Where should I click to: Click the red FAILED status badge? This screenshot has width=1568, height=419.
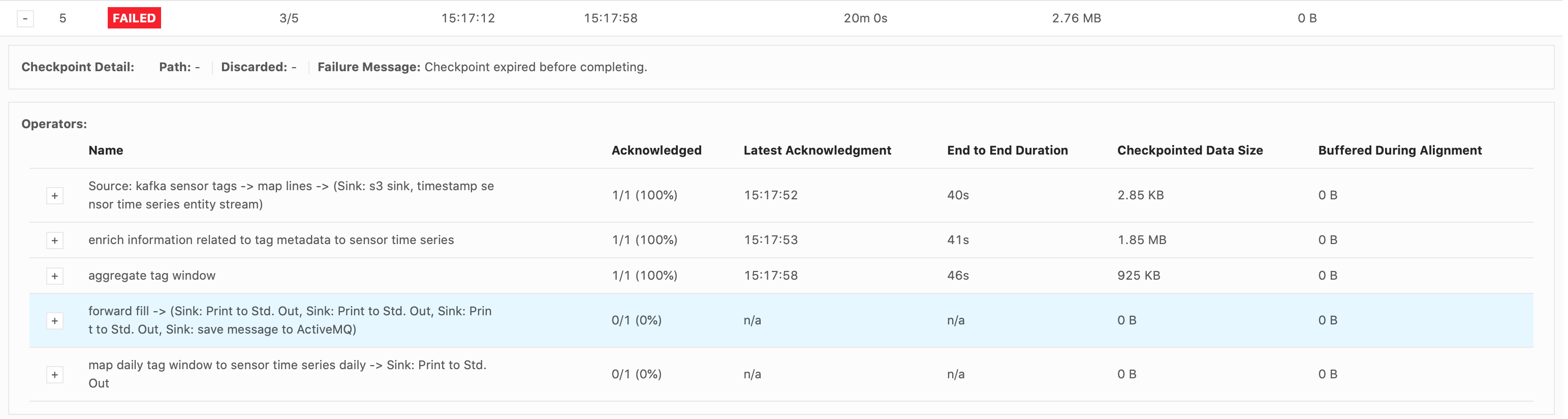pos(134,18)
